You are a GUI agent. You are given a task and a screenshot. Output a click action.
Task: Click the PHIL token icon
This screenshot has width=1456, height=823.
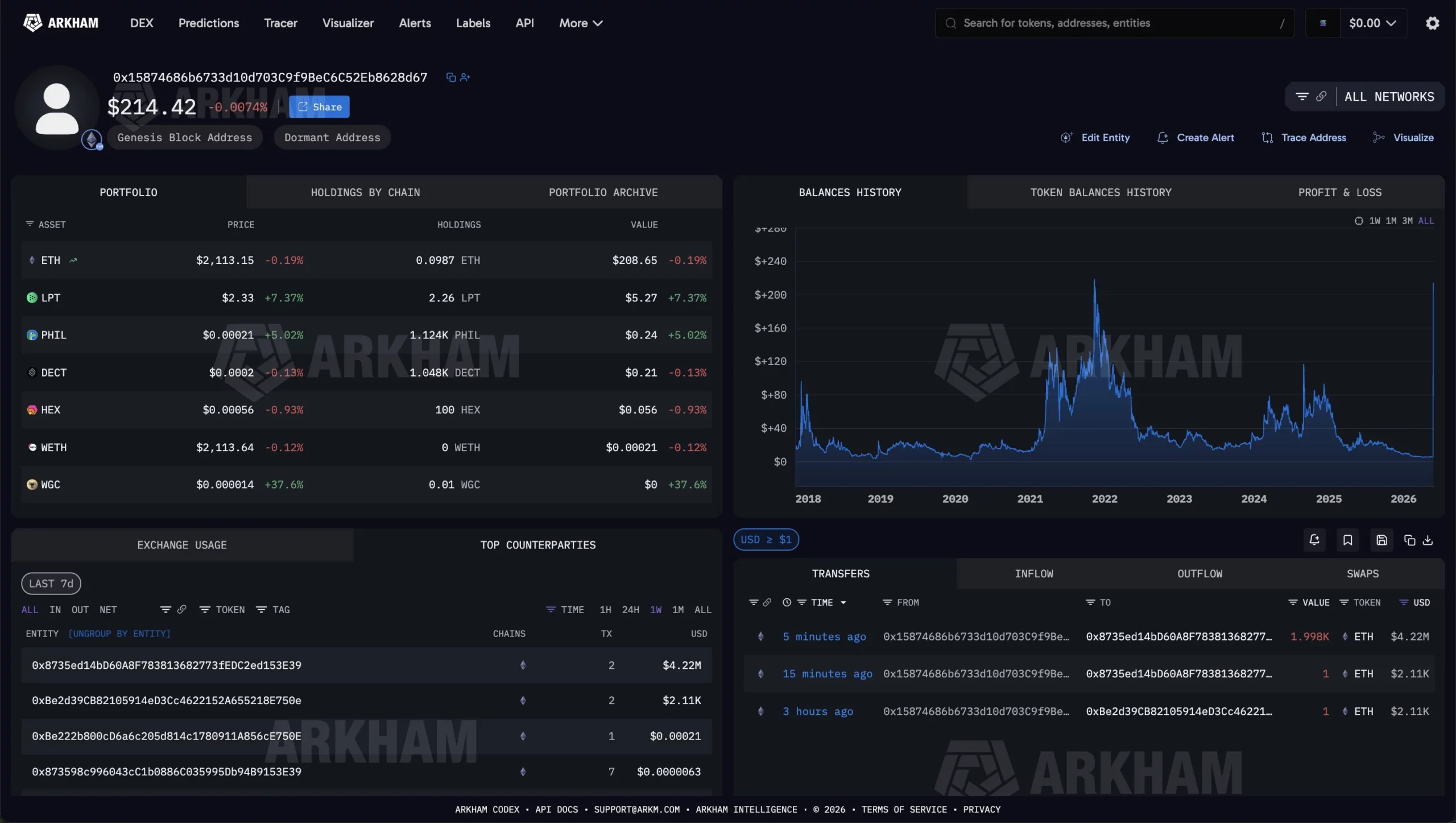coord(32,335)
